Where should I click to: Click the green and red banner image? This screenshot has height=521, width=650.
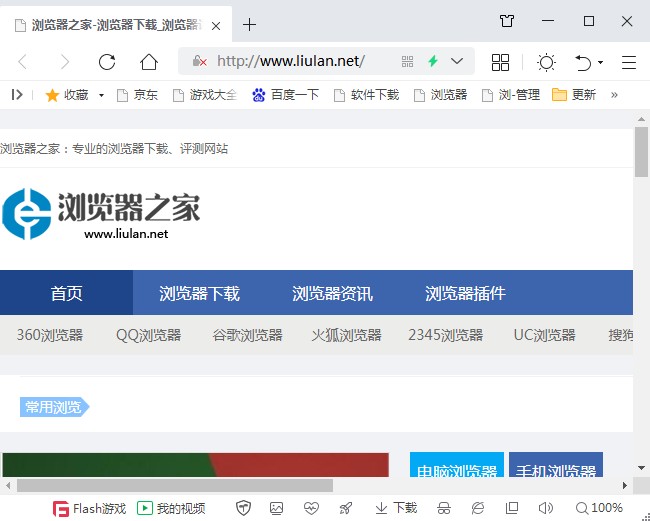coord(196,465)
